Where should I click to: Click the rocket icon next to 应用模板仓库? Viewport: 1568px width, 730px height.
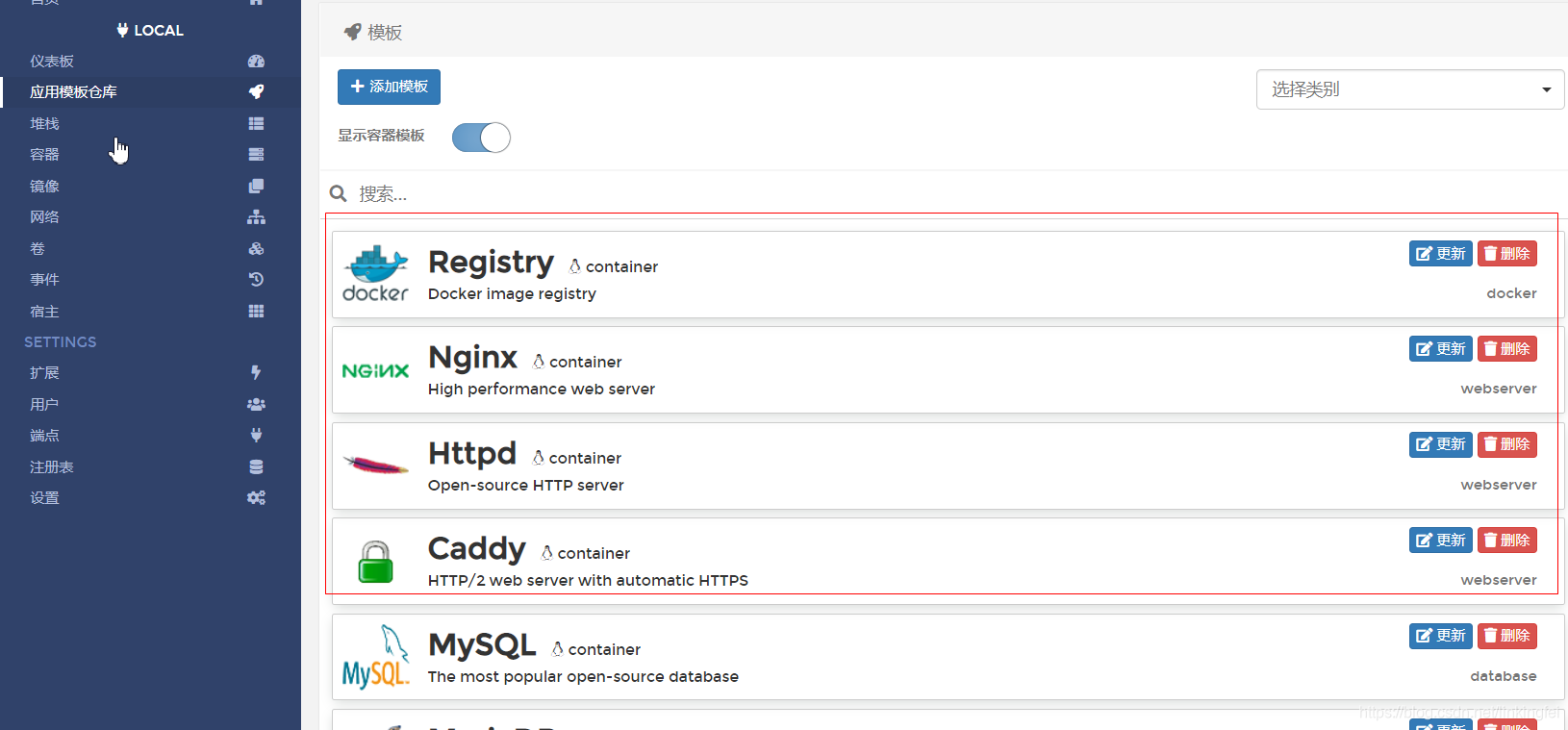coord(256,91)
